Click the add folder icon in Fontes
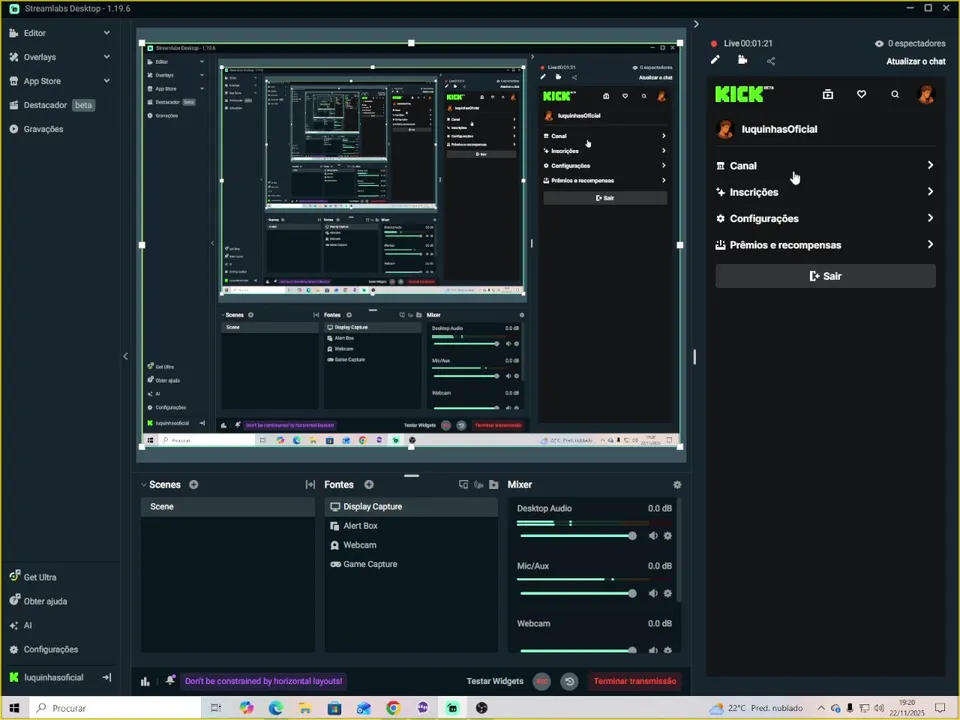Screen dimensions: 960x720 pos(493,484)
